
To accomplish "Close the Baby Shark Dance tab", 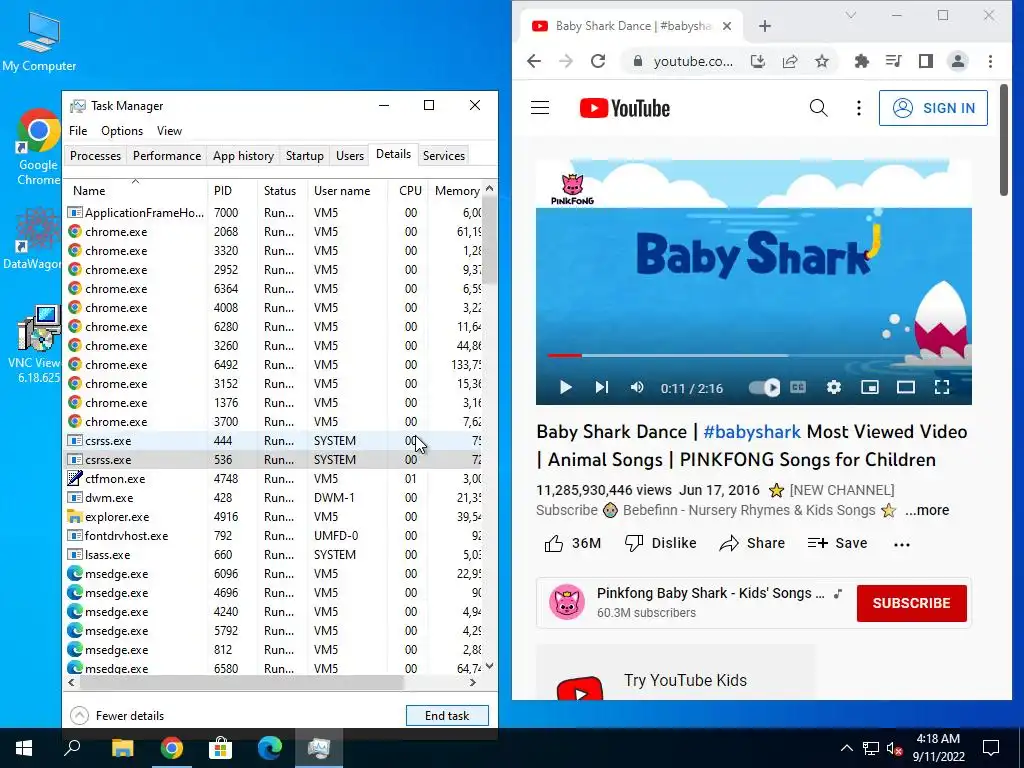I will [x=727, y=26].
